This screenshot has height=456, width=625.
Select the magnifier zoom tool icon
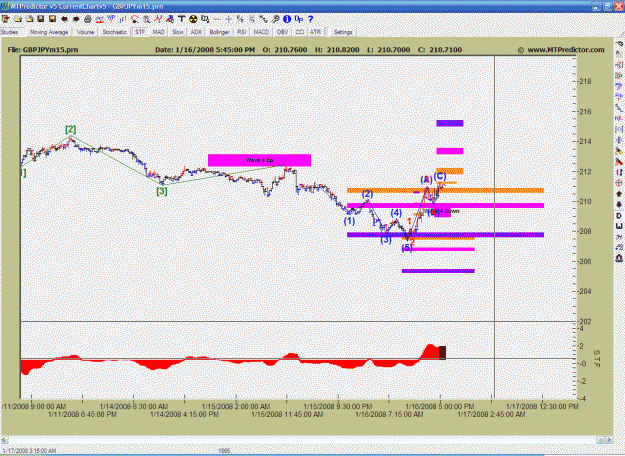[147, 19]
